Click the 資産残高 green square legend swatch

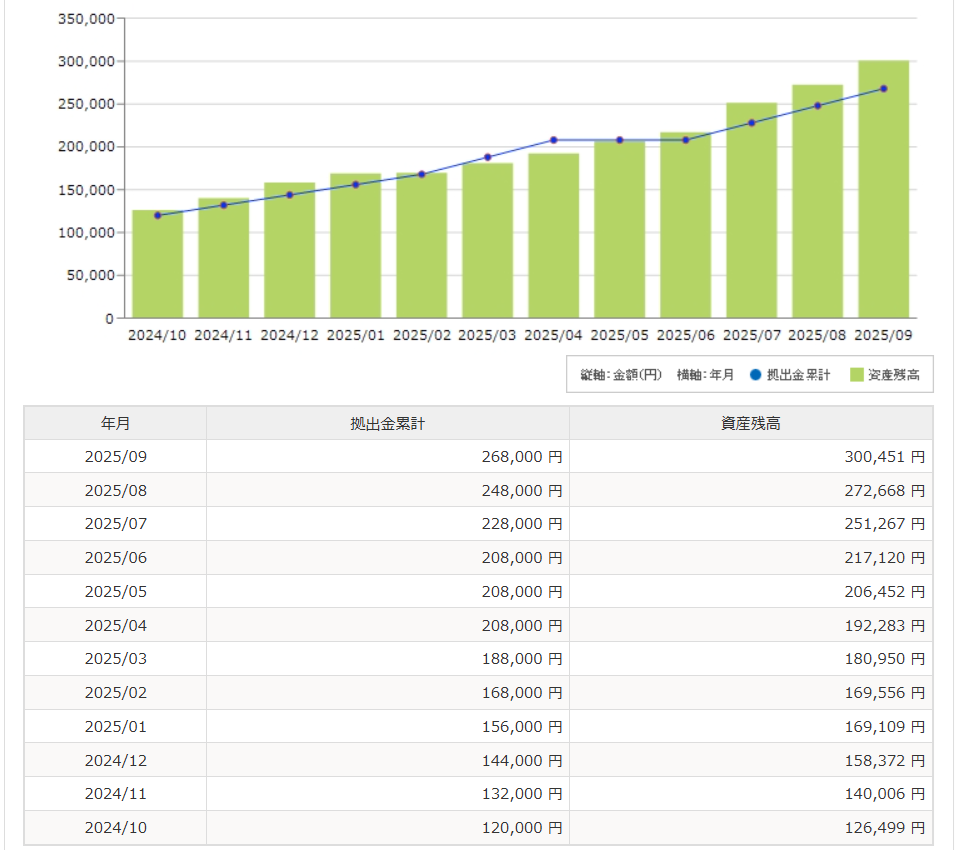coord(856,375)
